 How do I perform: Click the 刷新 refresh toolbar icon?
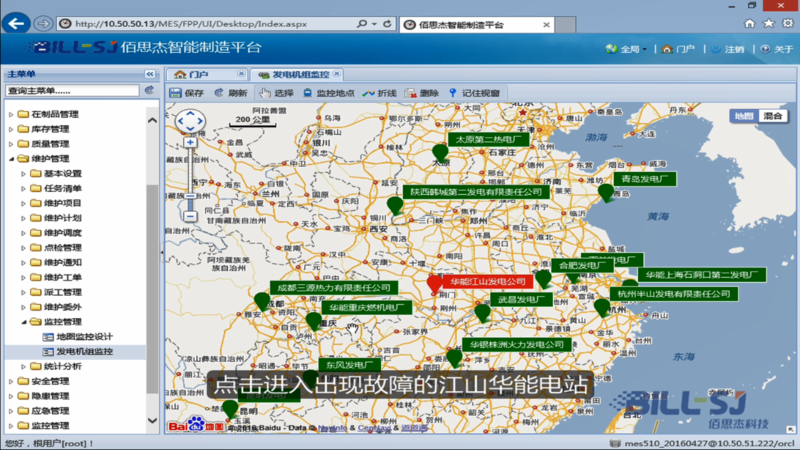point(219,93)
